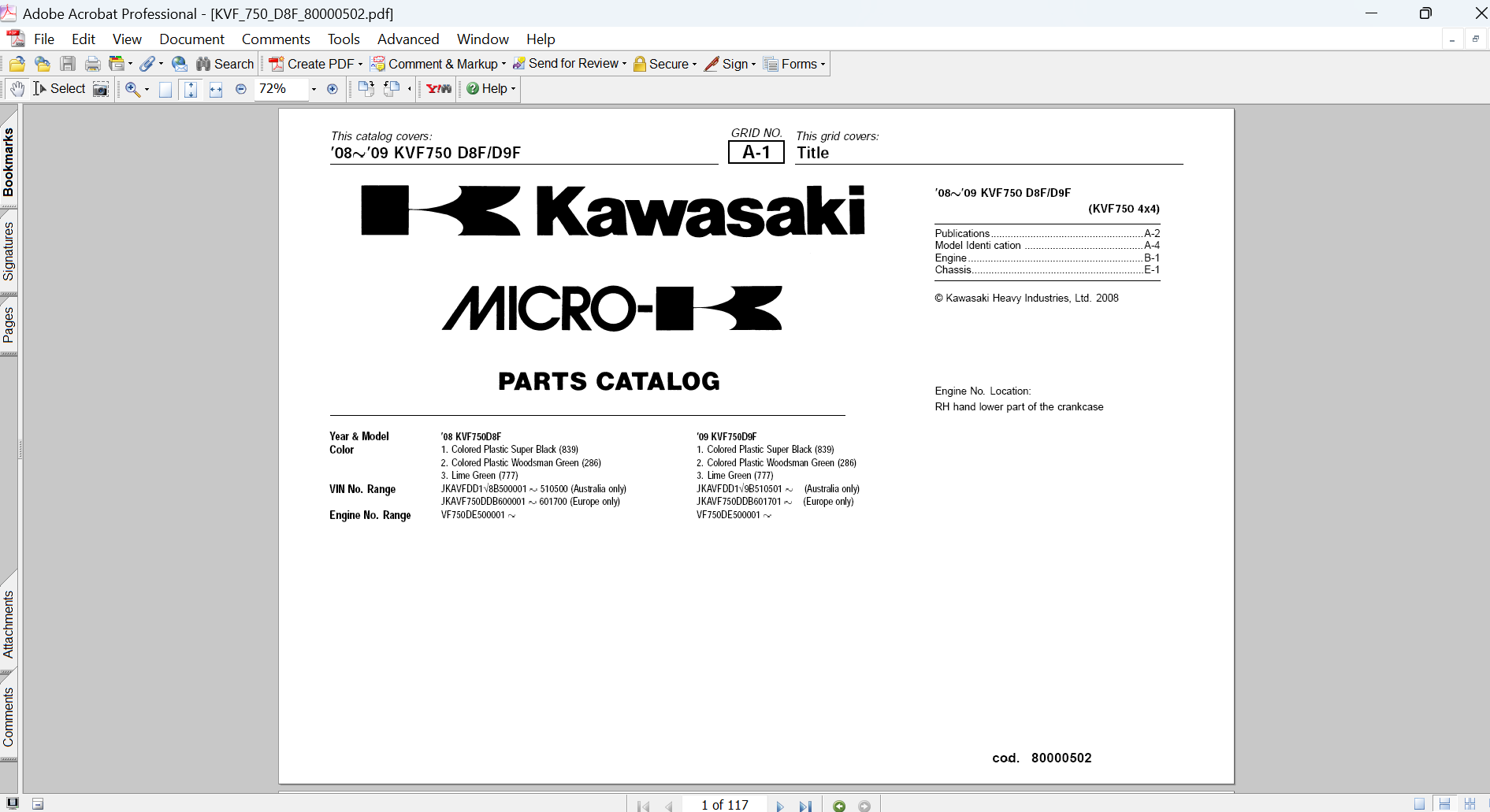Select the Zoom In magnifier tool
1490x812 pixels.
click(132, 89)
